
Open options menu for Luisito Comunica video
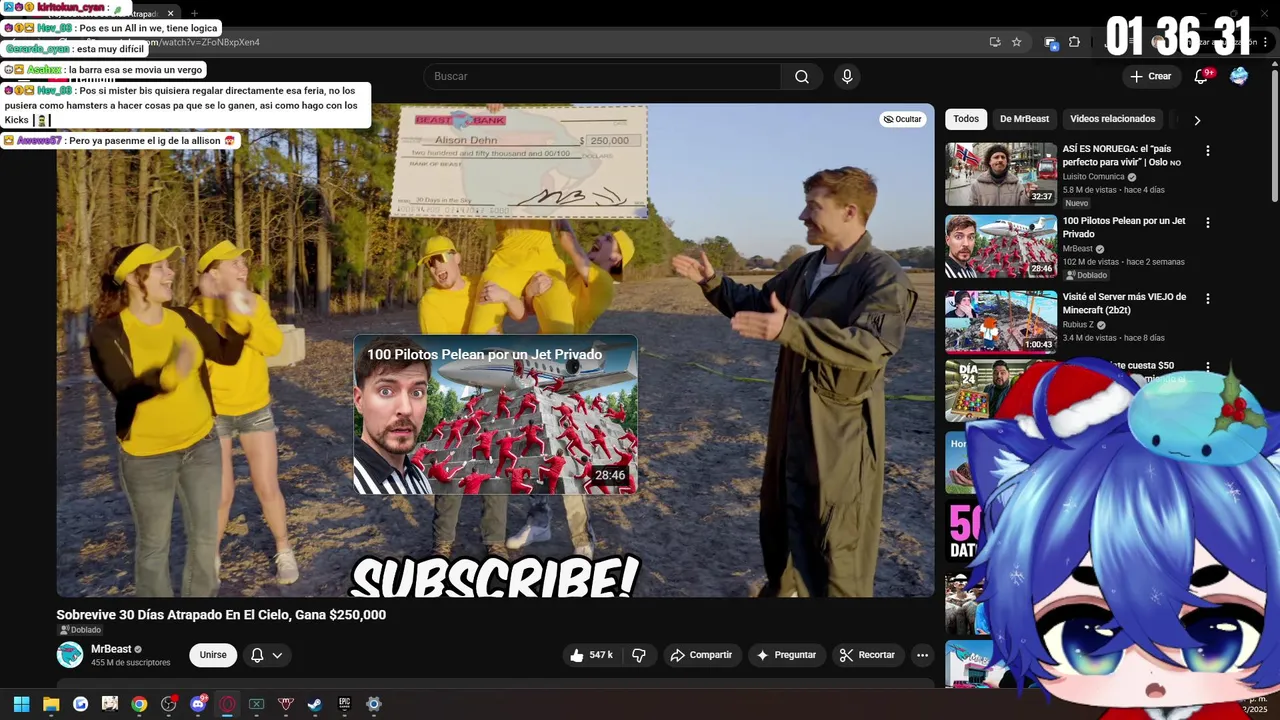(x=1208, y=151)
